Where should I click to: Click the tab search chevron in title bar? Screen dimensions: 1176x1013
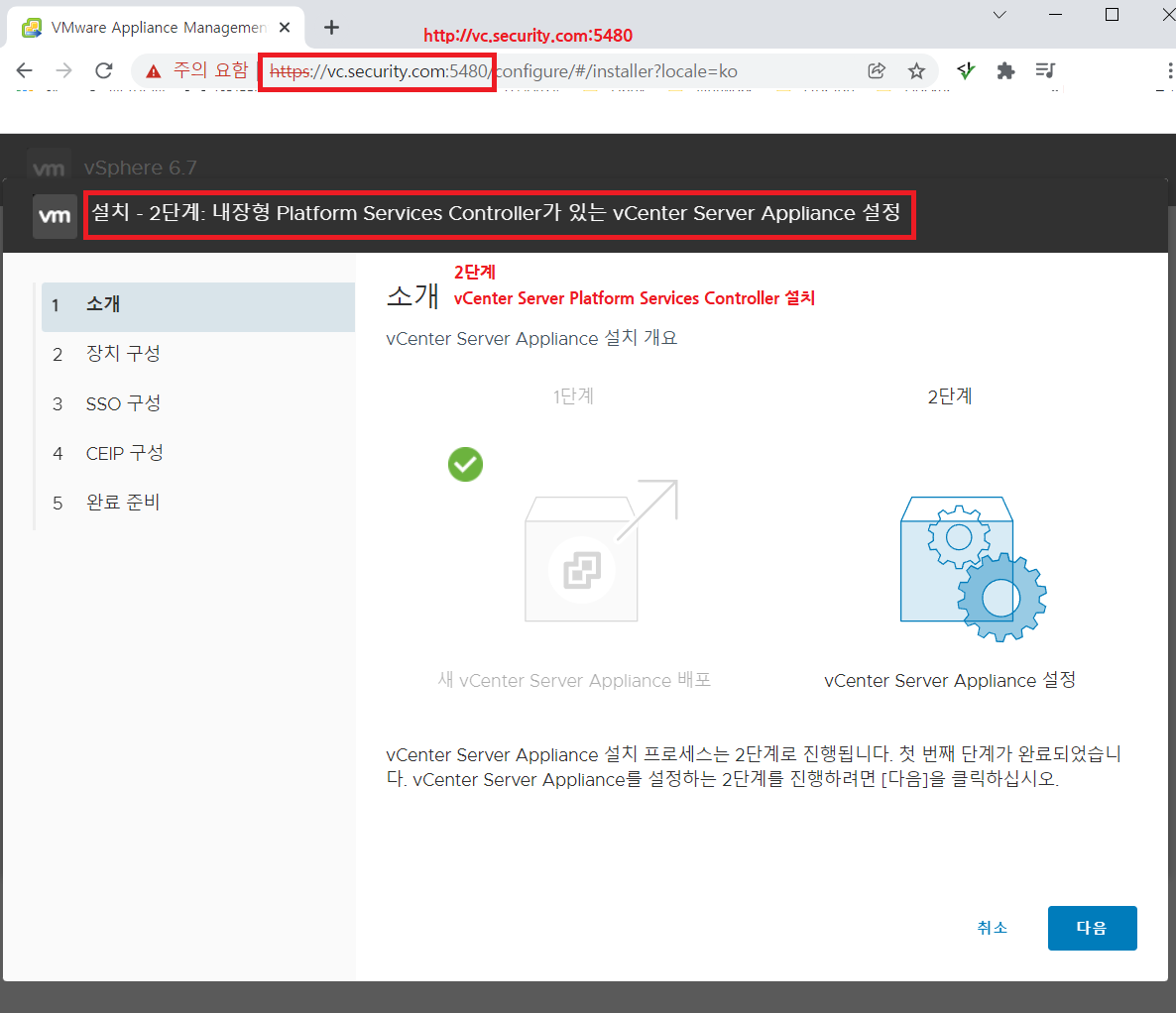click(999, 14)
